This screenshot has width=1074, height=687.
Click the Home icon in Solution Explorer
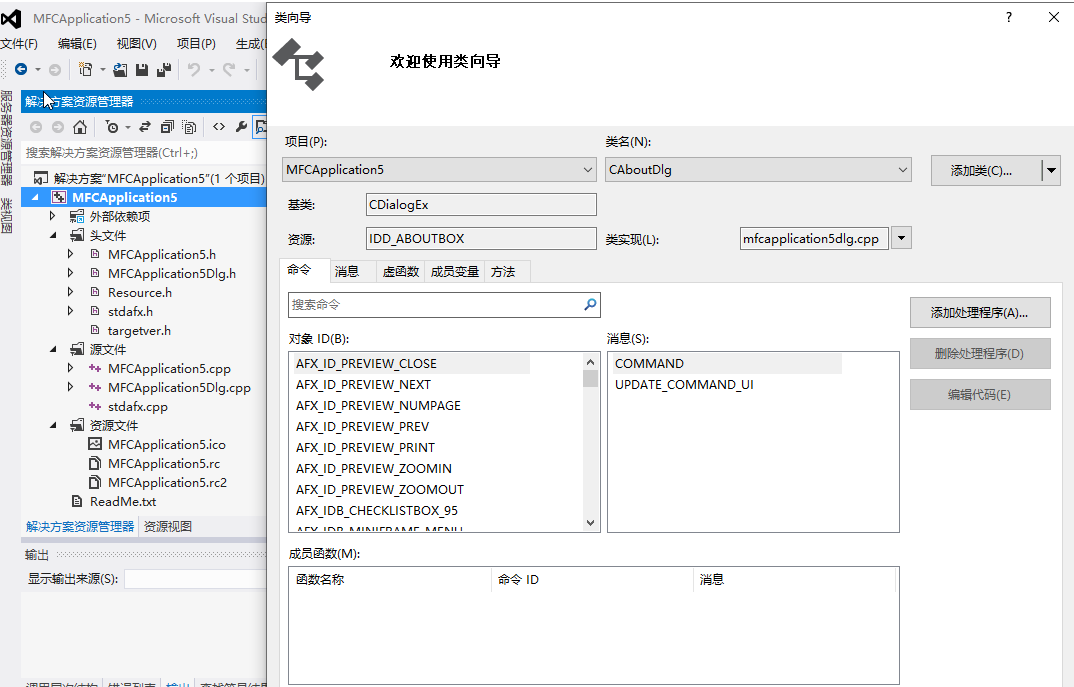80,127
